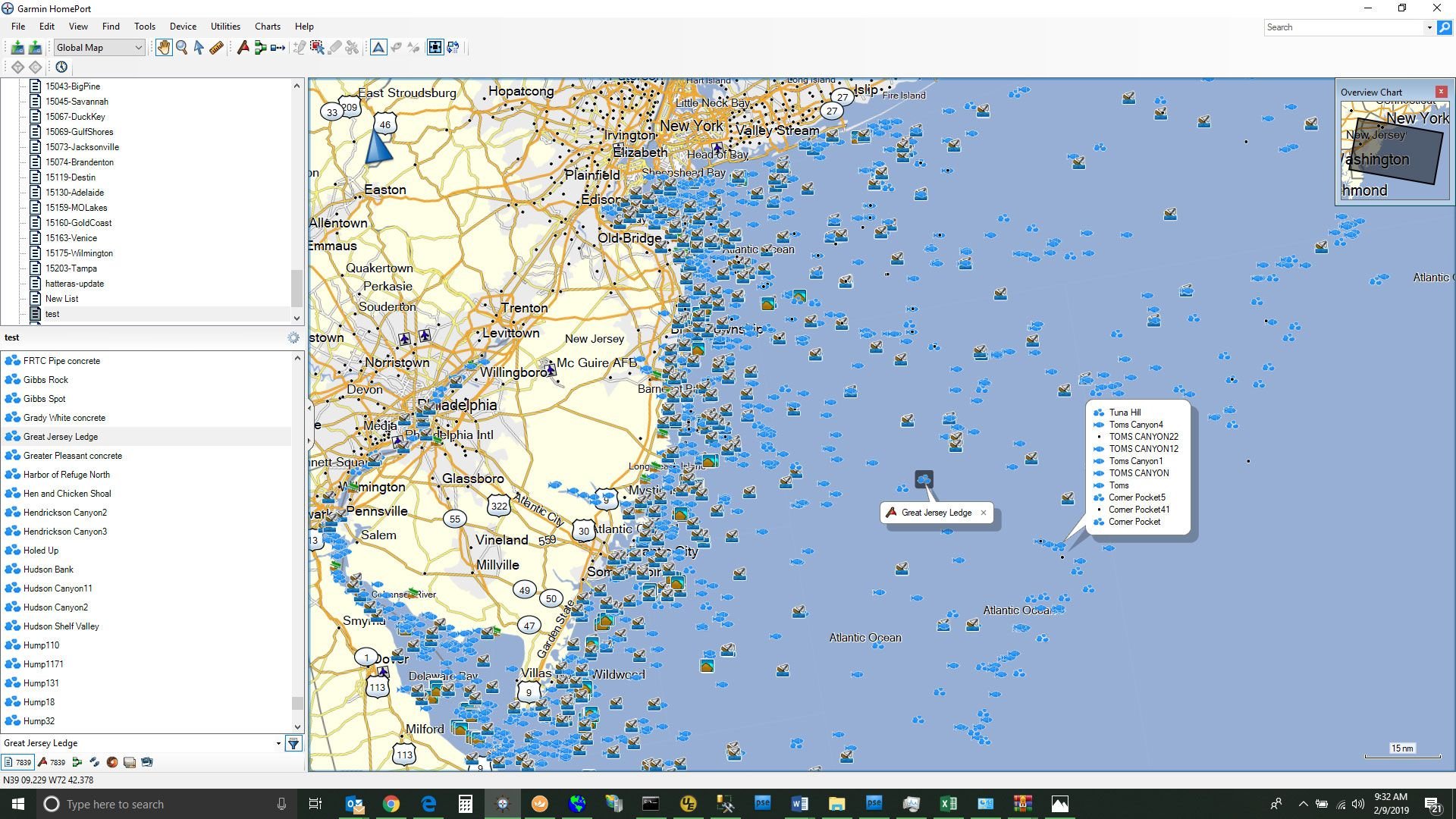Select the New Route tool
Image resolution: width=1456 pixels, height=819 pixels.
pos(260,48)
